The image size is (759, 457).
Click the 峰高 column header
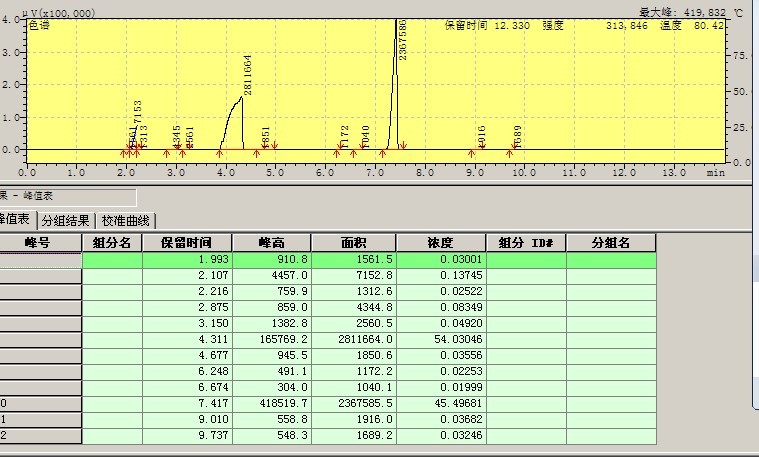click(272, 243)
